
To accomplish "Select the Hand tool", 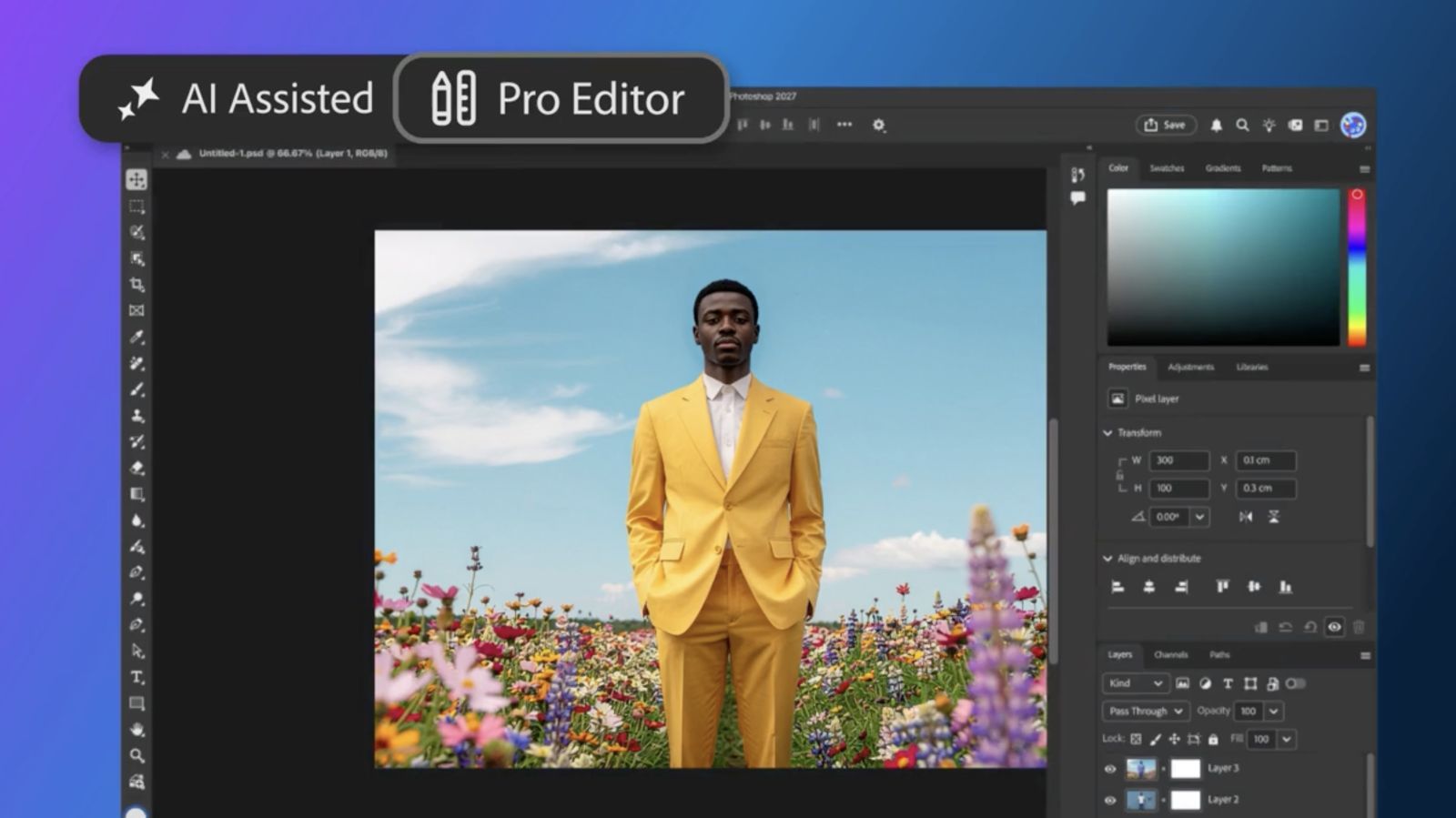I will pos(136,730).
